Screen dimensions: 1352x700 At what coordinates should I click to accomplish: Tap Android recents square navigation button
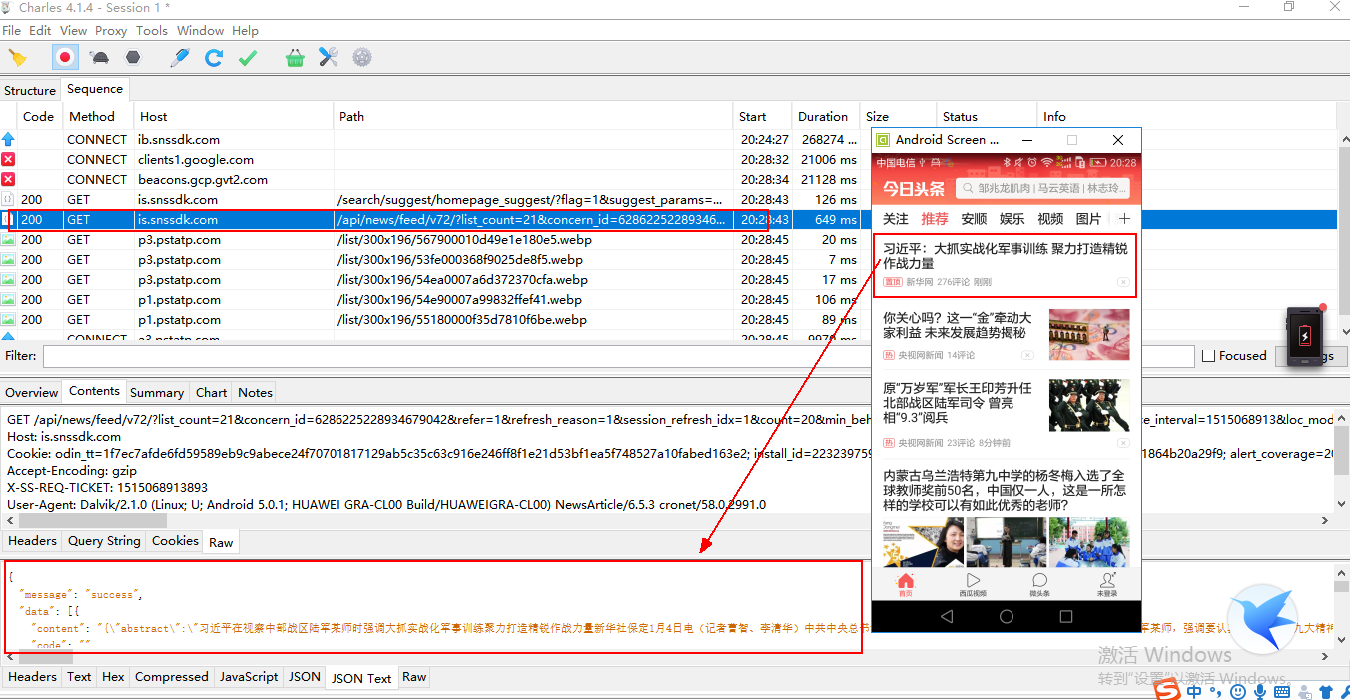tap(1066, 616)
